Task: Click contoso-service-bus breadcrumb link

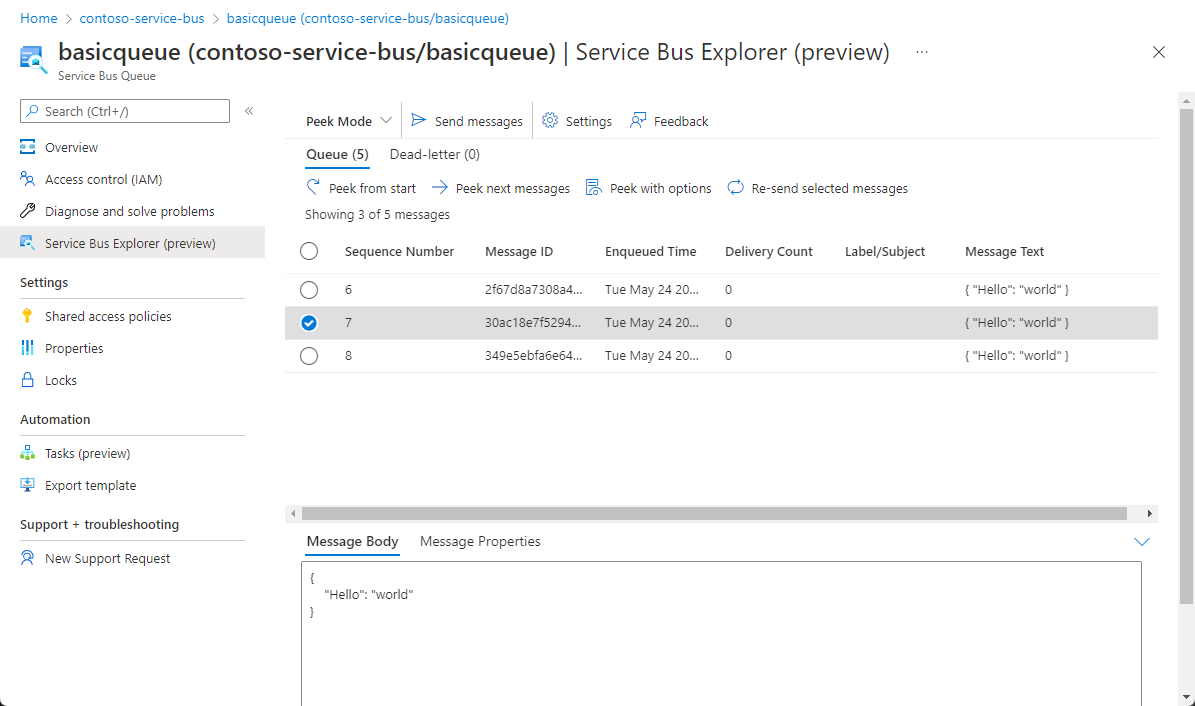Action: point(142,18)
